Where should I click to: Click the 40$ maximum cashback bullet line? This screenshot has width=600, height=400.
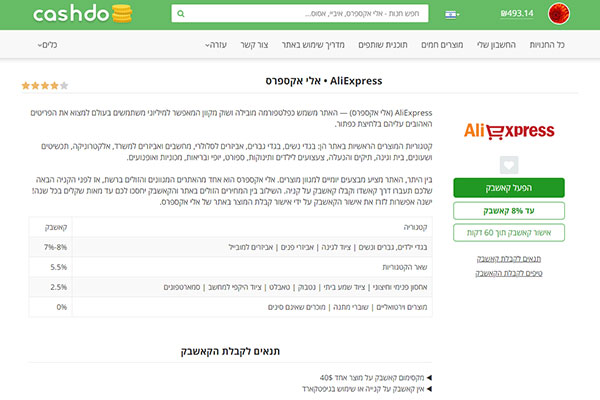(x=375, y=378)
